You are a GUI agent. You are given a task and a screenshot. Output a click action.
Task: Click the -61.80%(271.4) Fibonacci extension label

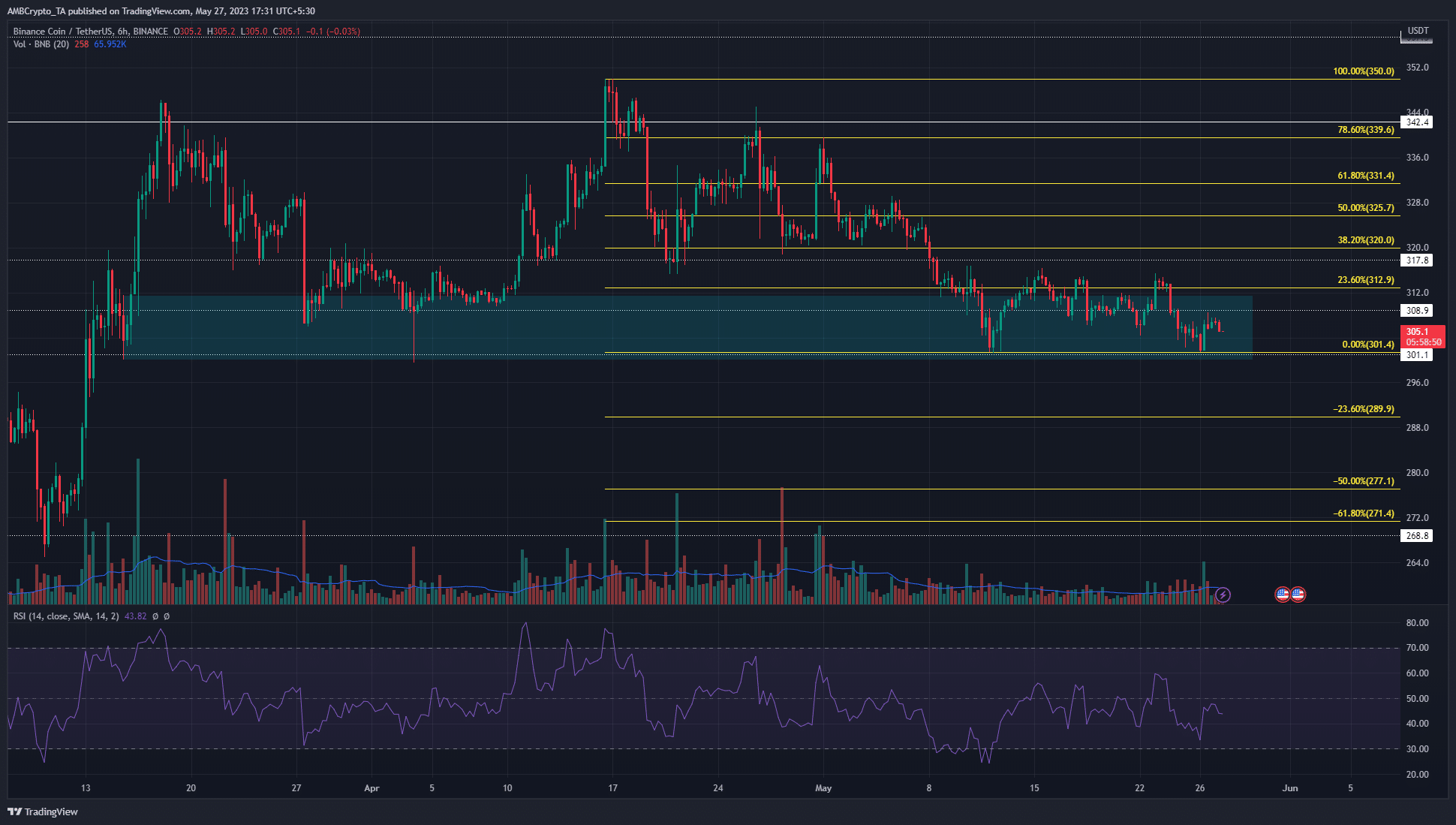coord(1364,513)
